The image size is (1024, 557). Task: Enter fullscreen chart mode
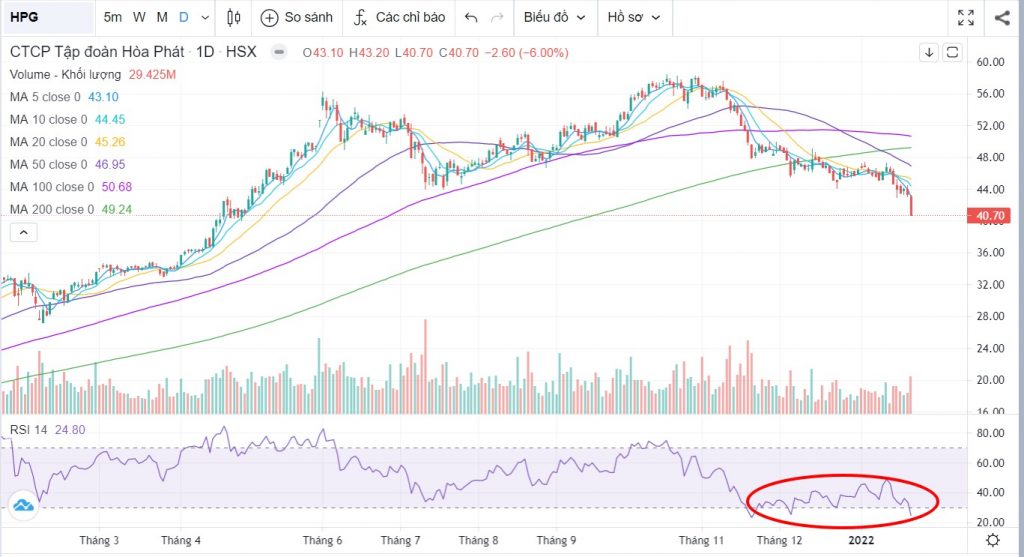(965, 17)
